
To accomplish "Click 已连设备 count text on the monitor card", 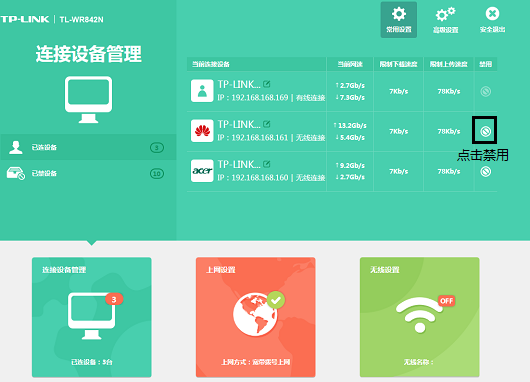I will tap(92, 362).
